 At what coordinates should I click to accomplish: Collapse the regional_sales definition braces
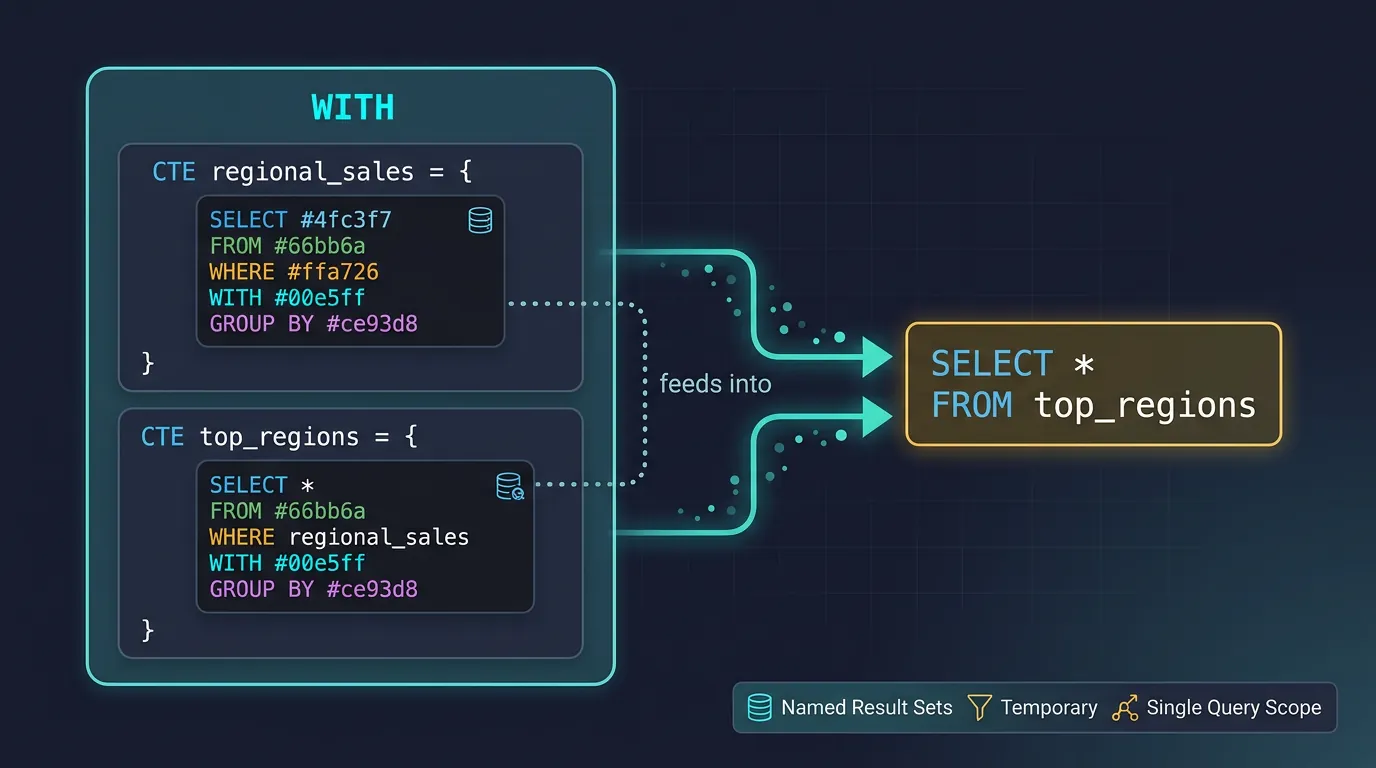coord(147,364)
